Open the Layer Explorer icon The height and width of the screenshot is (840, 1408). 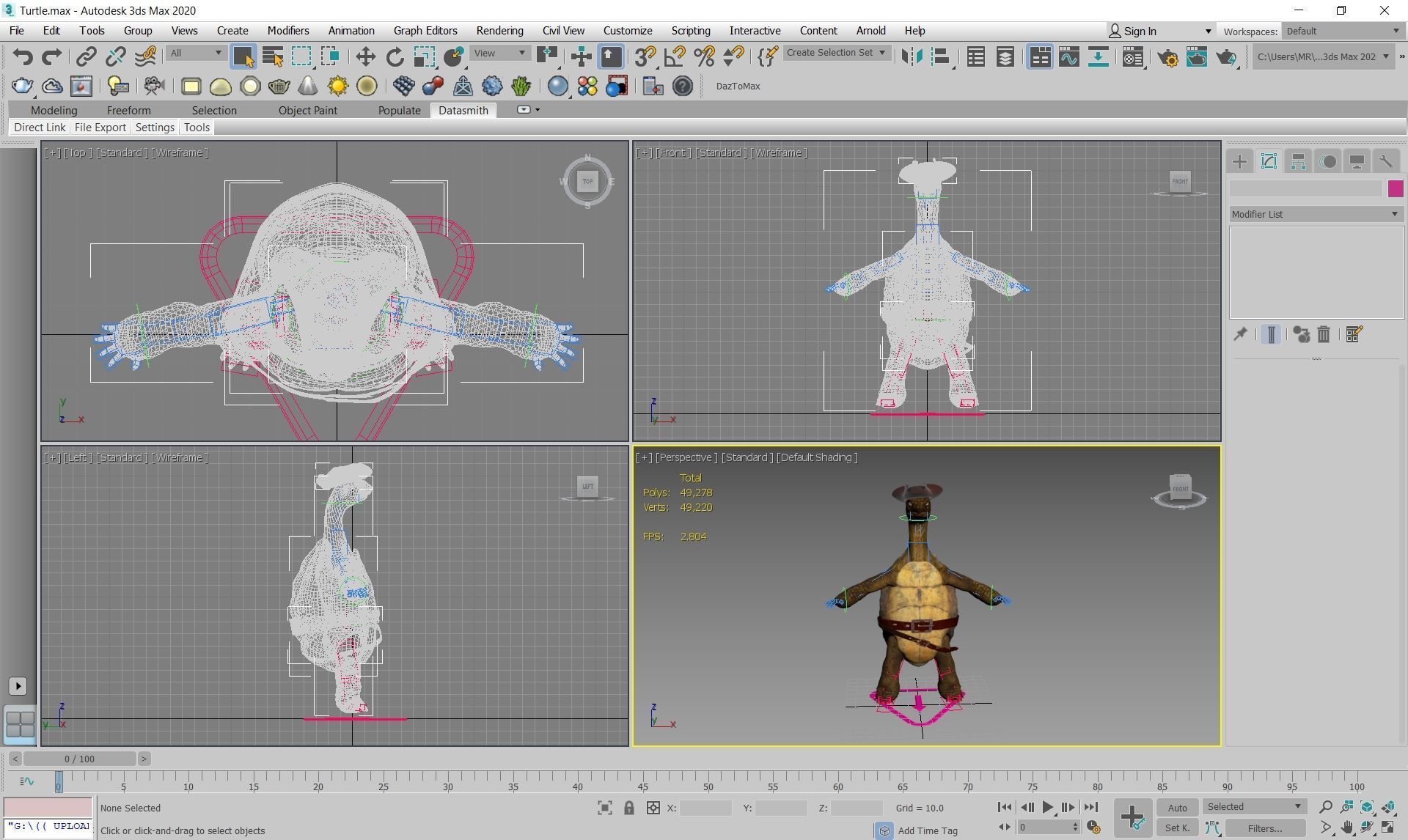1005,56
